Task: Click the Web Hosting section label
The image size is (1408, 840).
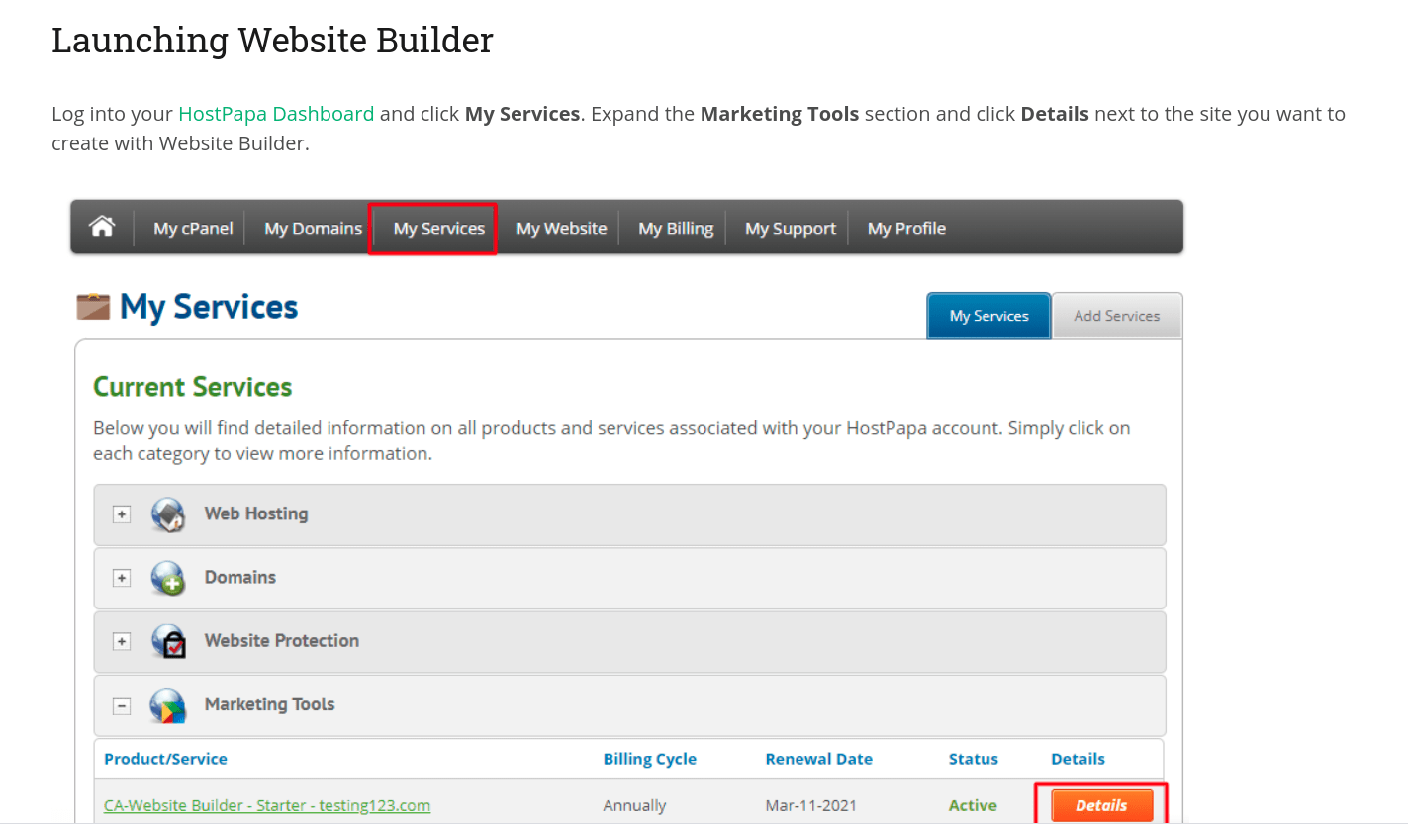Action: click(256, 513)
